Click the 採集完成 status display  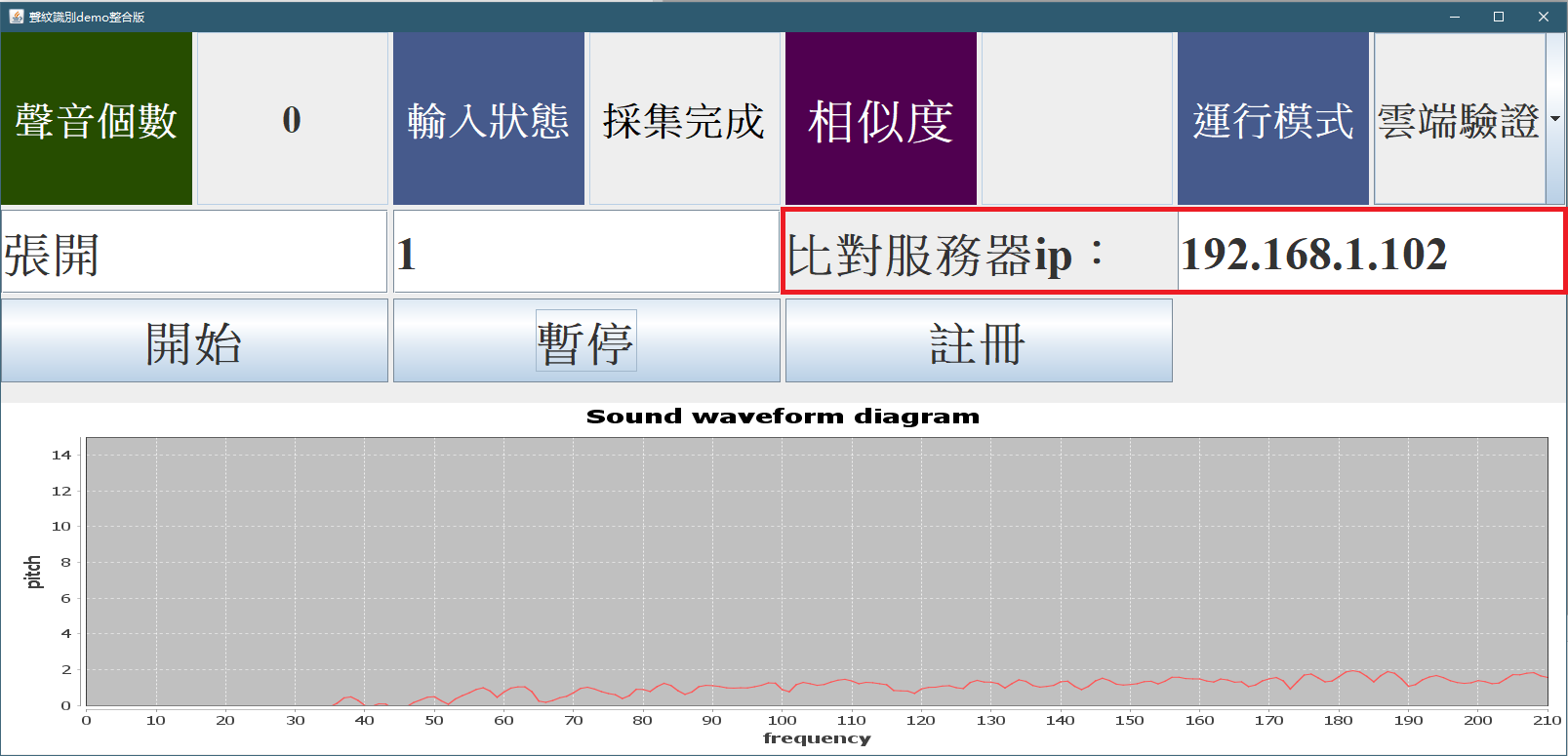684,119
